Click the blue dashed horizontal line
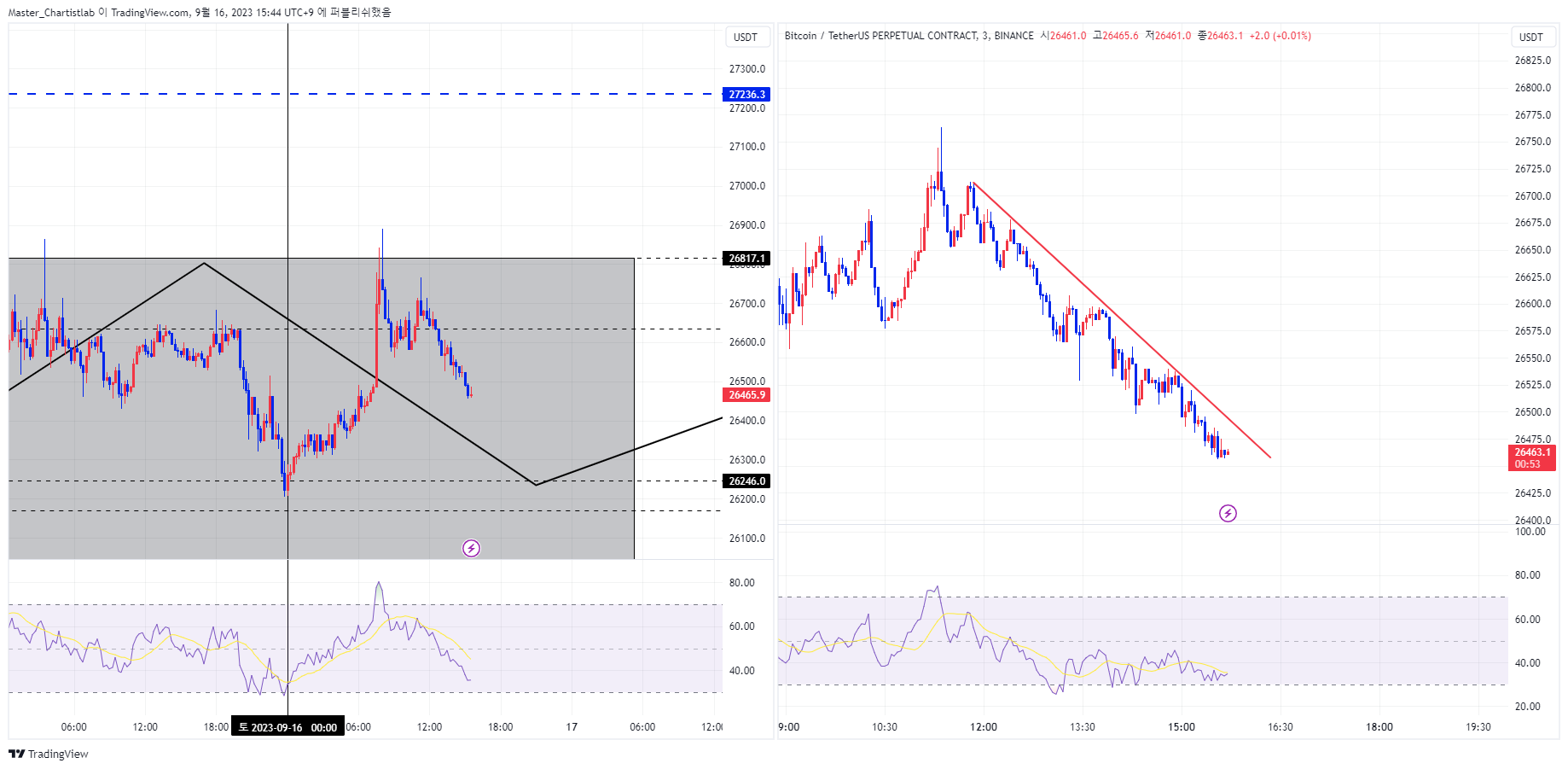1568x769 pixels. point(364,94)
